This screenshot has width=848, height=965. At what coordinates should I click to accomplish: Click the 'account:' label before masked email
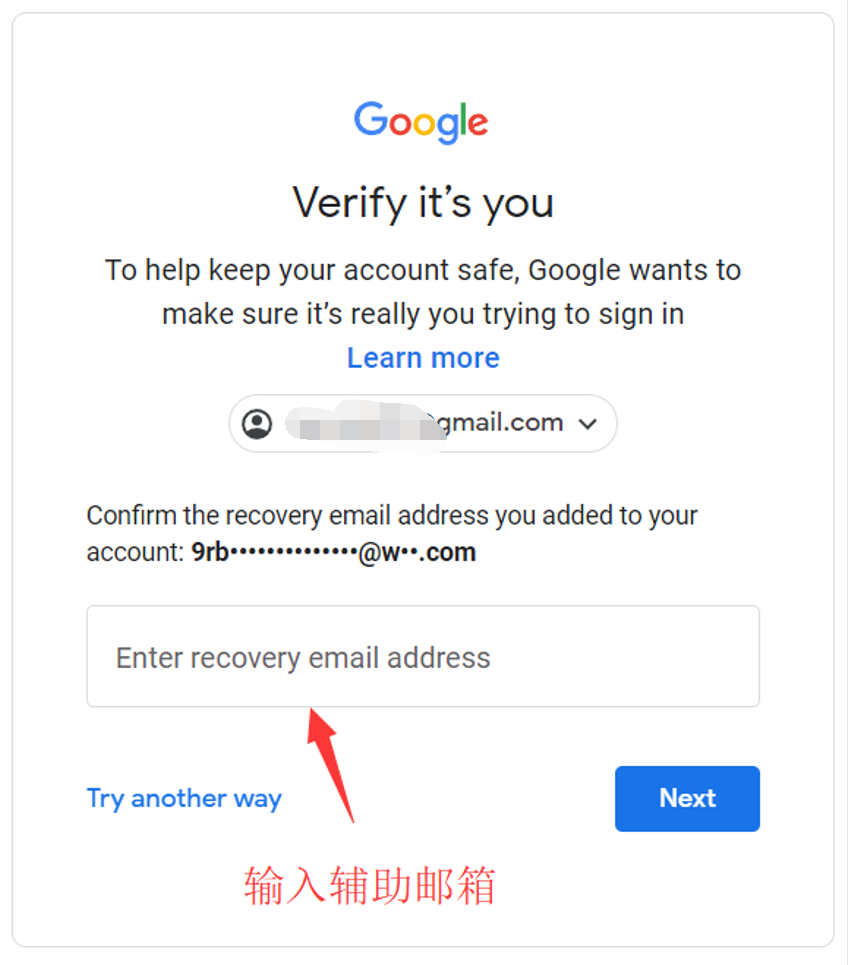[135, 552]
